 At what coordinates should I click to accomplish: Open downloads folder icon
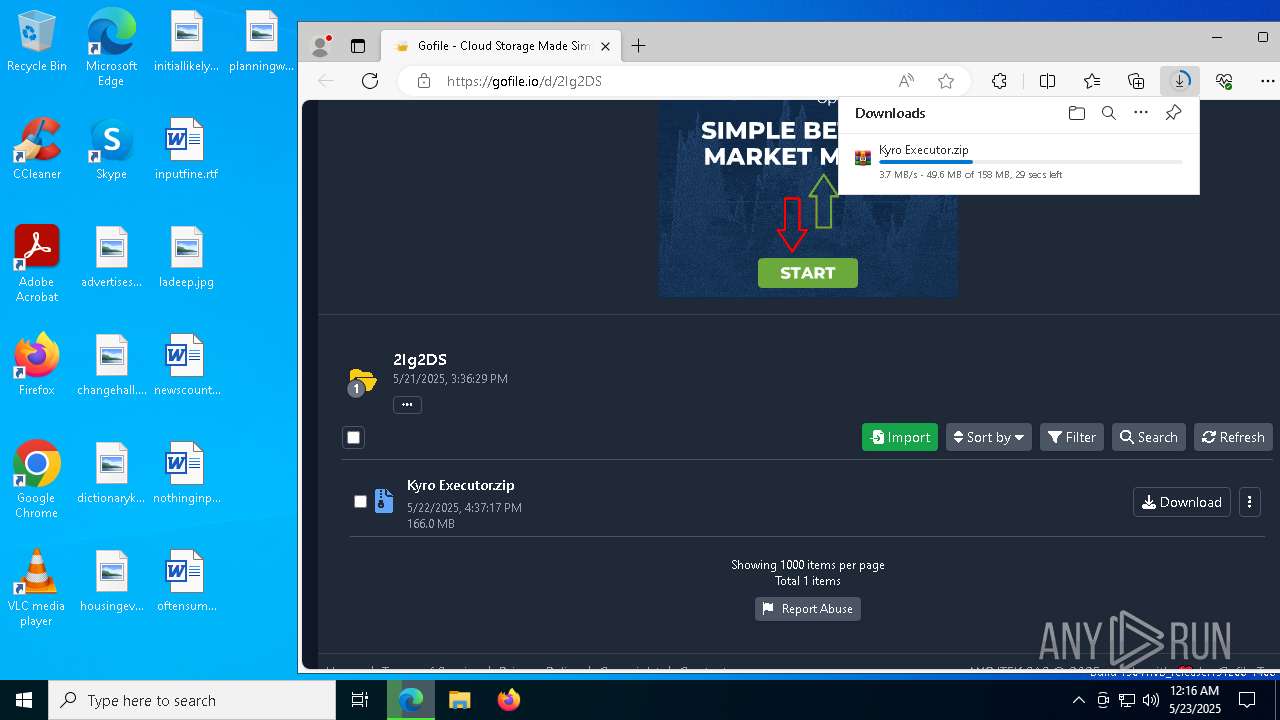tap(1077, 113)
